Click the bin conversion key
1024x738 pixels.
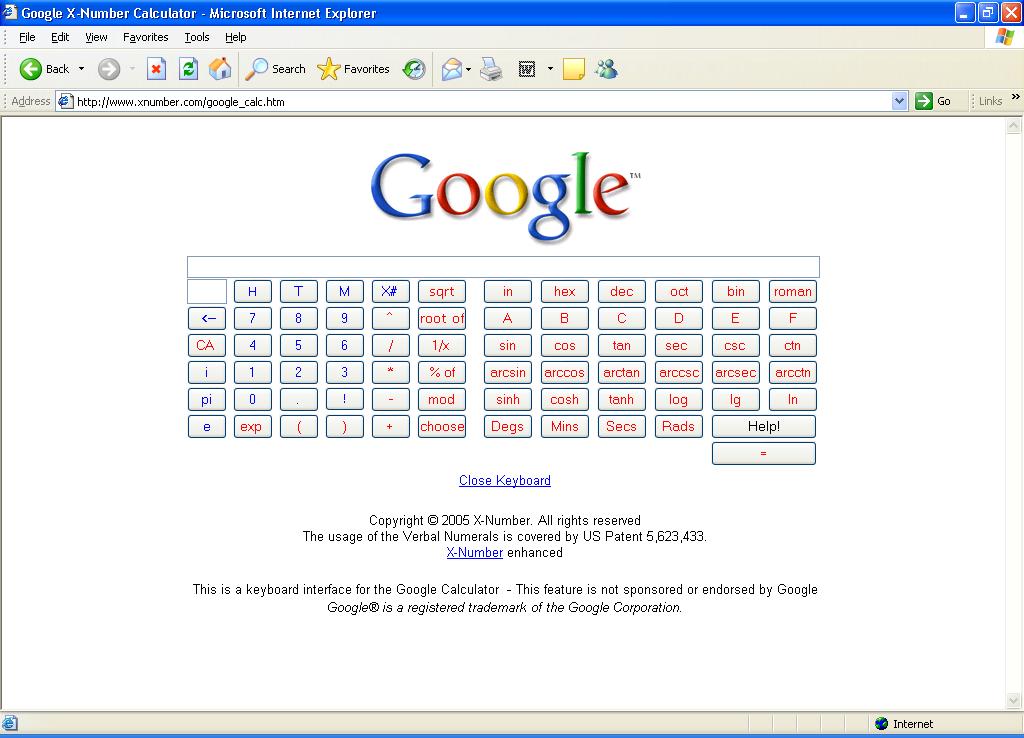[x=735, y=292]
